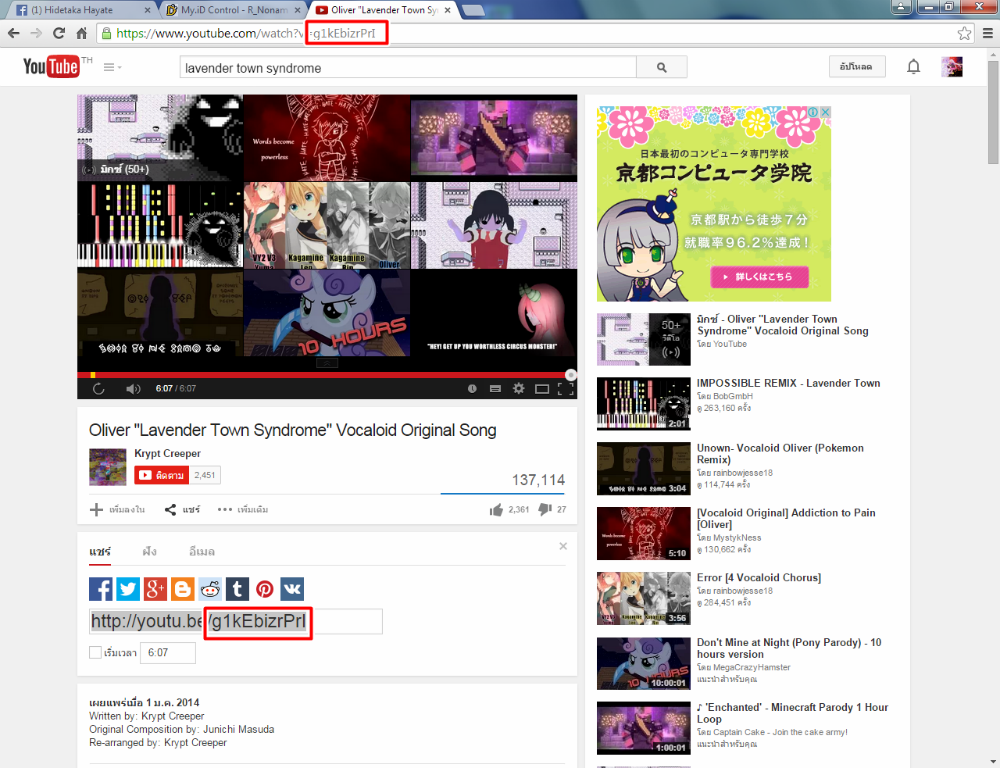Image resolution: width=1000 pixels, height=768 pixels.
Task: Enter fullscreen mode in the player
Action: point(565,388)
